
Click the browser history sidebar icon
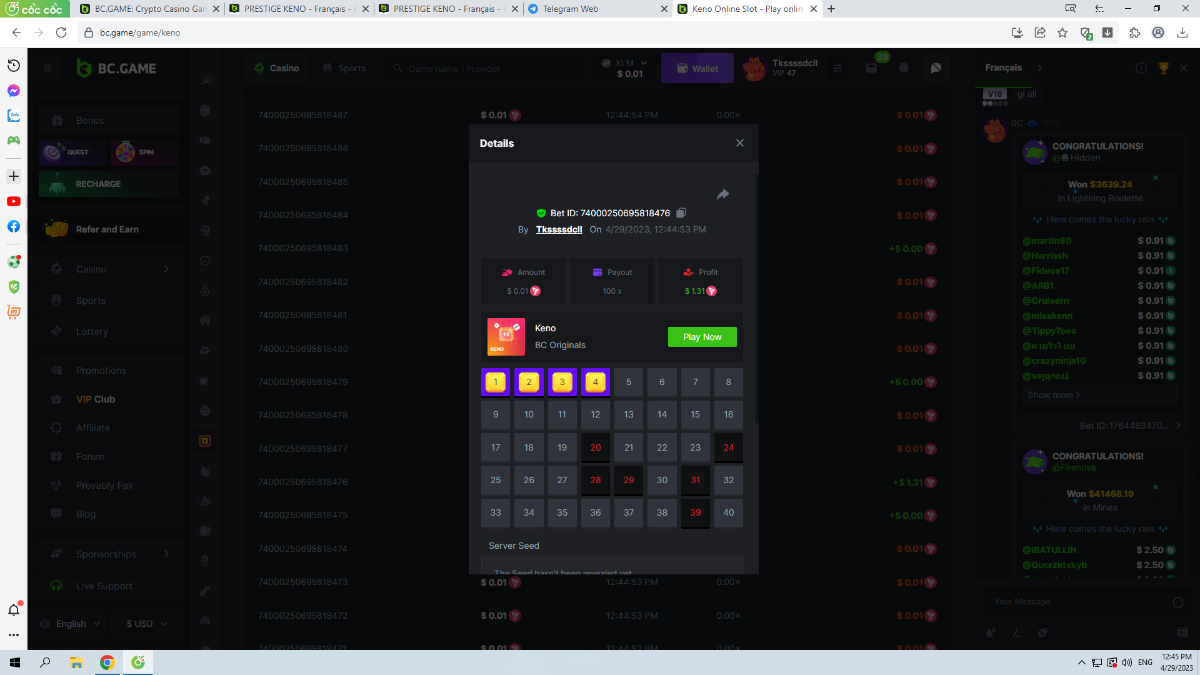[x=14, y=65]
